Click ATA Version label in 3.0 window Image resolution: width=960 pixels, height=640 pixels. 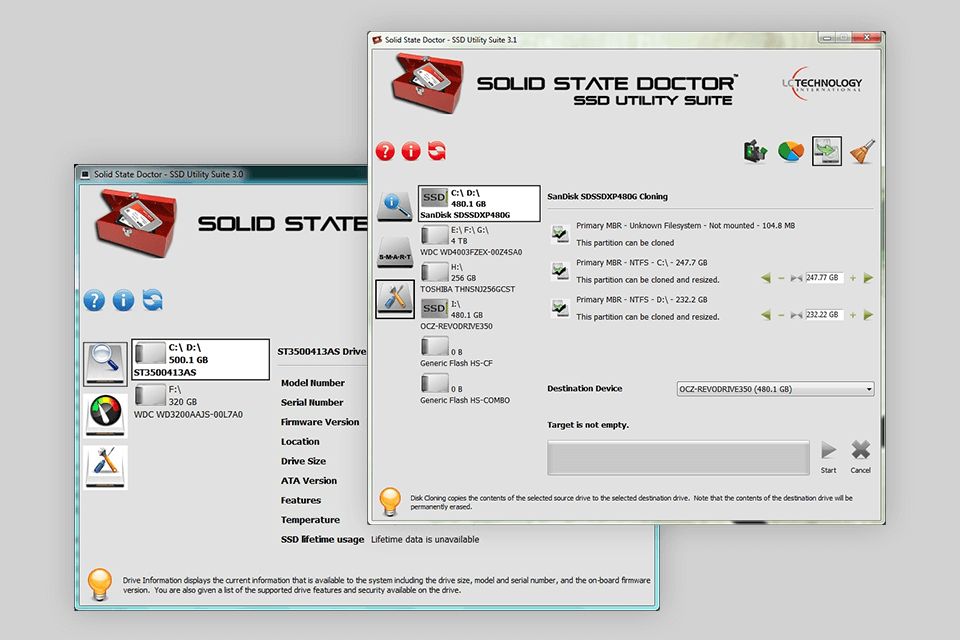(309, 481)
